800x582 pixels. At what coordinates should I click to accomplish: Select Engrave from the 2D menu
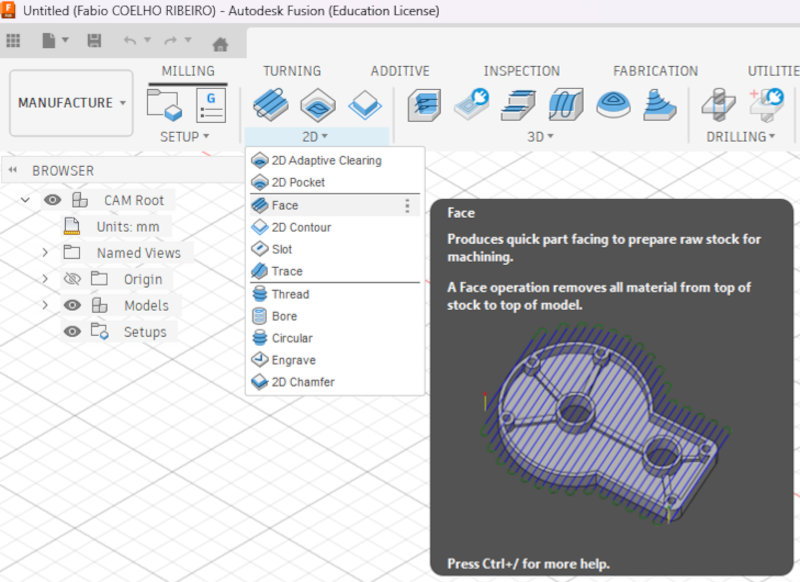coord(335,360)
